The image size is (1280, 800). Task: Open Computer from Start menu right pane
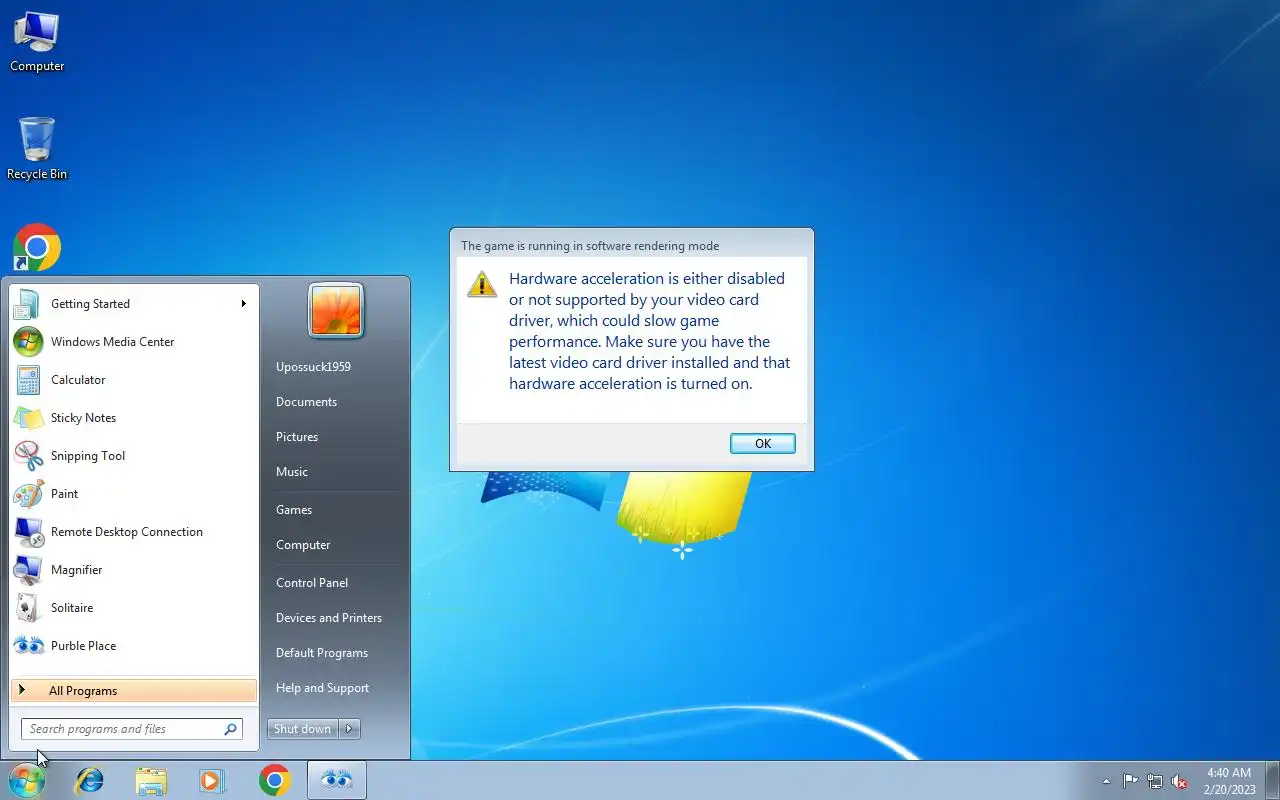pos(303,545)
